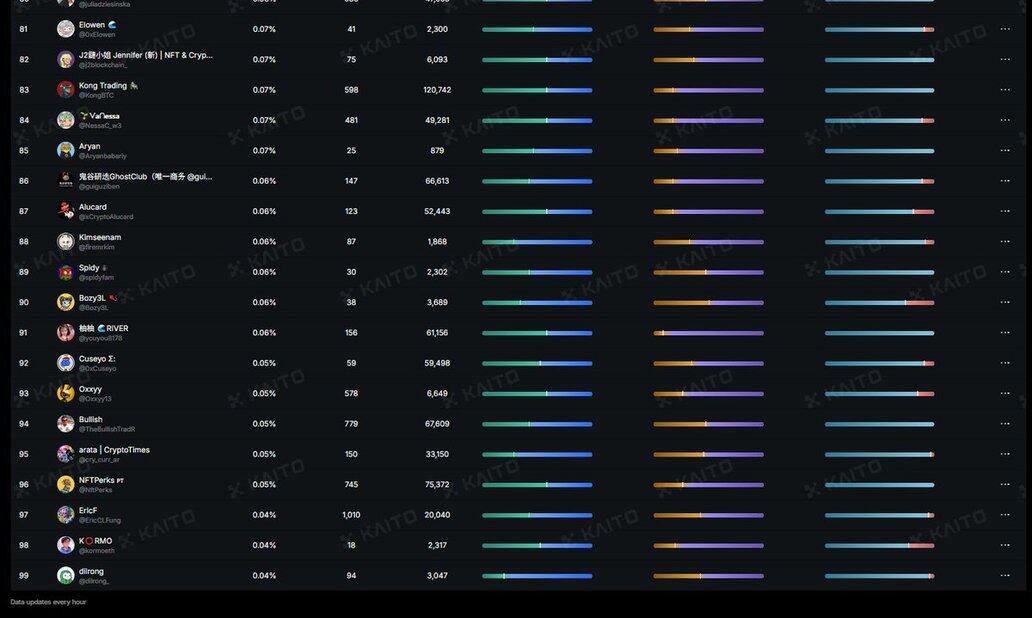Click Bozy3L's green-blue sentiment bar
The image size is (1032, 618).
tap(537, 302)
